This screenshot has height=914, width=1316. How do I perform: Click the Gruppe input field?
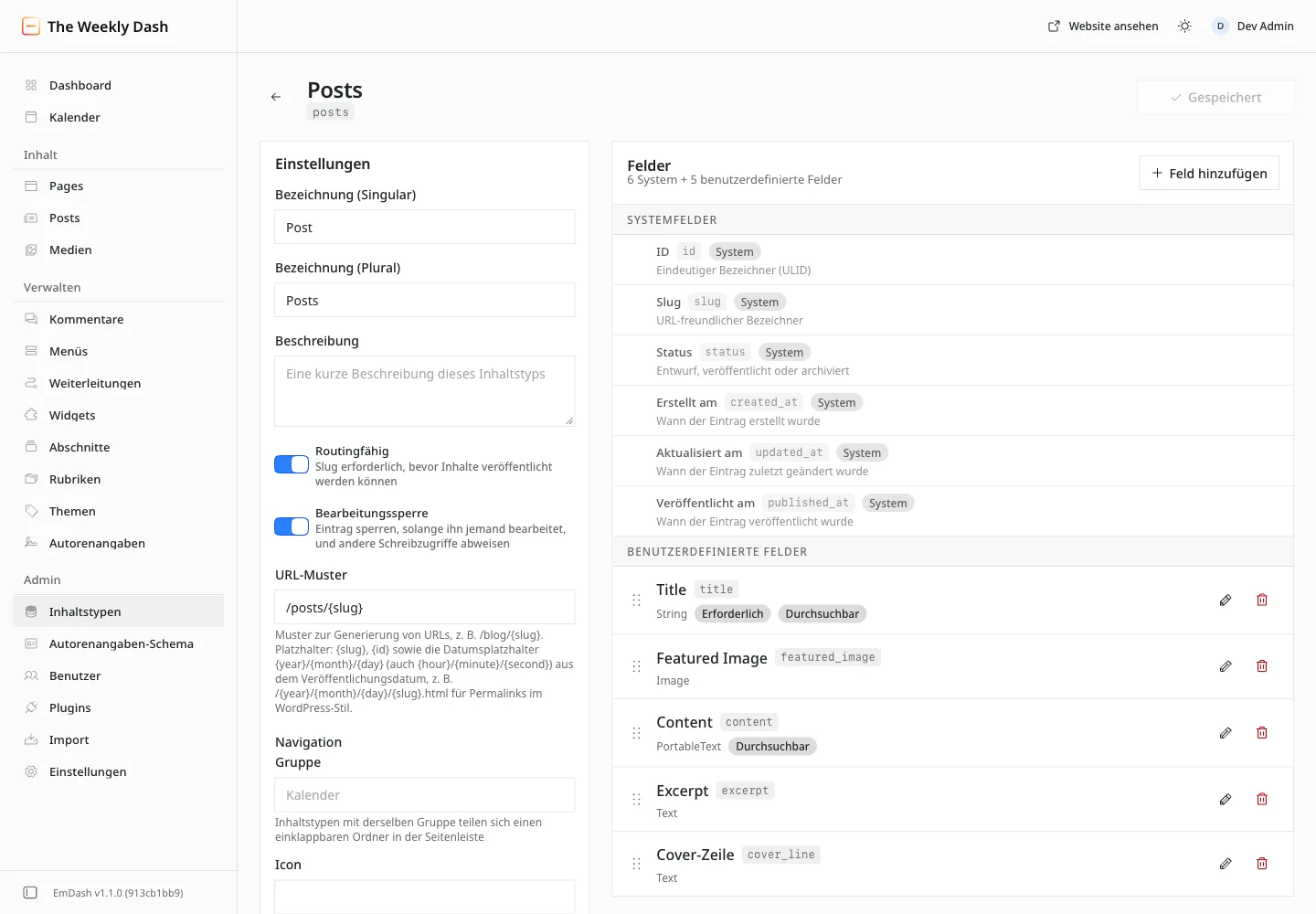coord(425,795)
